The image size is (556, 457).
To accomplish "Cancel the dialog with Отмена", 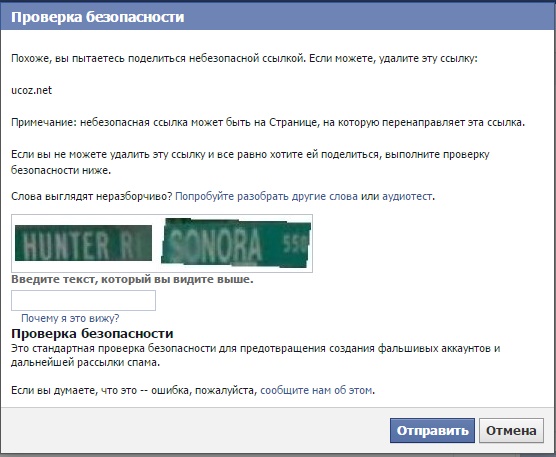I will (x=511, y=430).
